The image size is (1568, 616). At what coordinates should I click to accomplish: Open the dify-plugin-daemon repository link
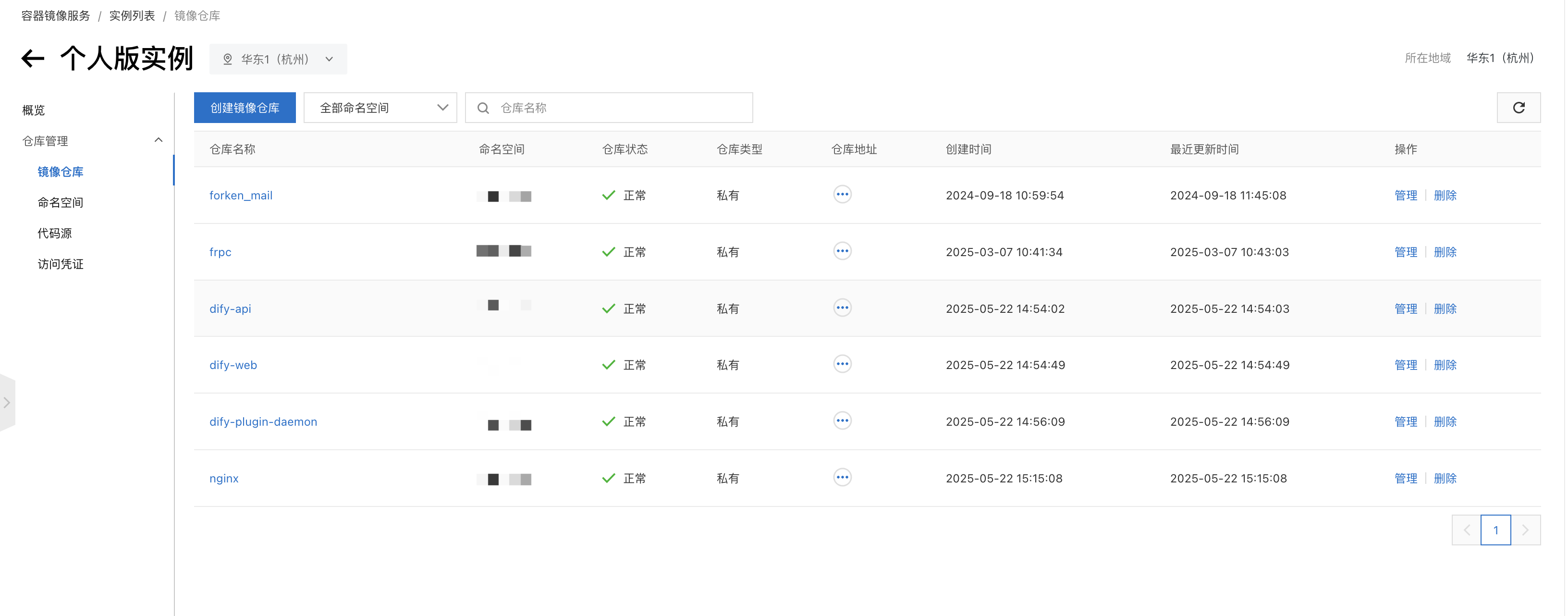263,422
